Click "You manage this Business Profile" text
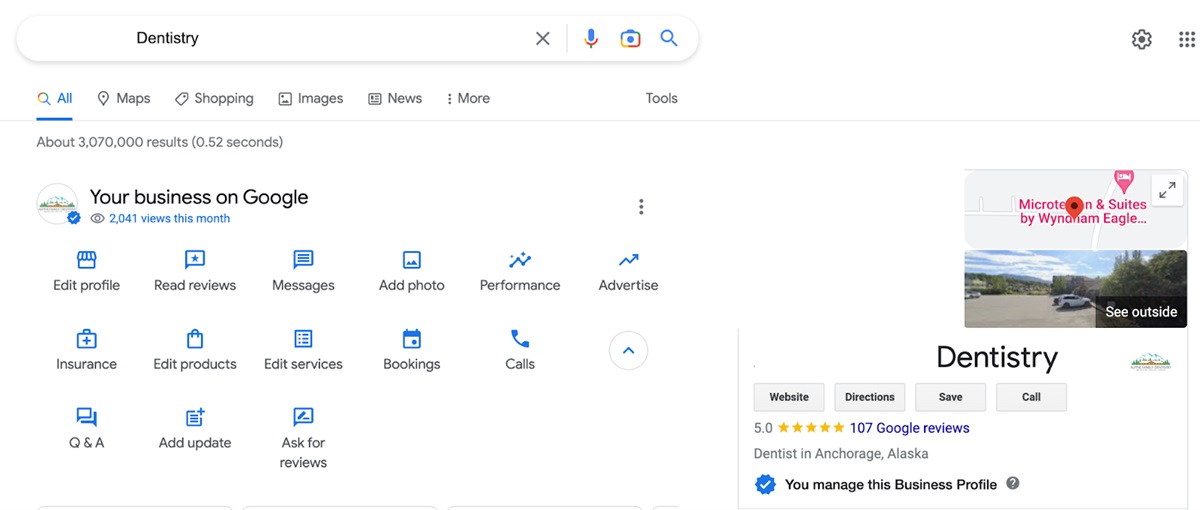The height and width of the screenshot is (510, 1200). point(891,484)
